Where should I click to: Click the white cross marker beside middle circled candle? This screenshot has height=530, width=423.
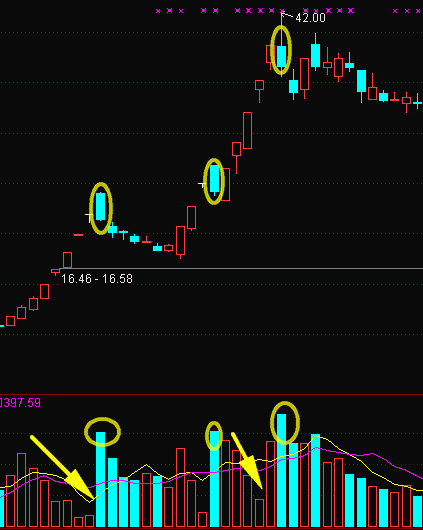pyautogui.click(x=202, y=185)
